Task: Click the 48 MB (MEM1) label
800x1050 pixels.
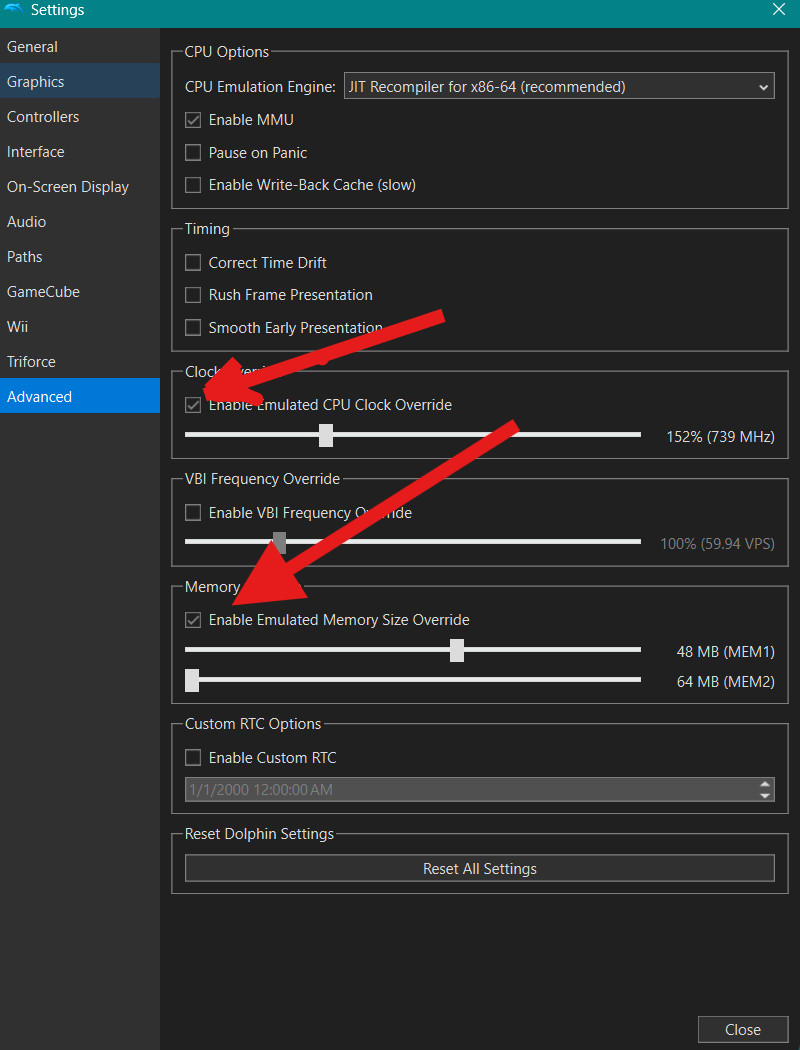Action: pos(726,652)
